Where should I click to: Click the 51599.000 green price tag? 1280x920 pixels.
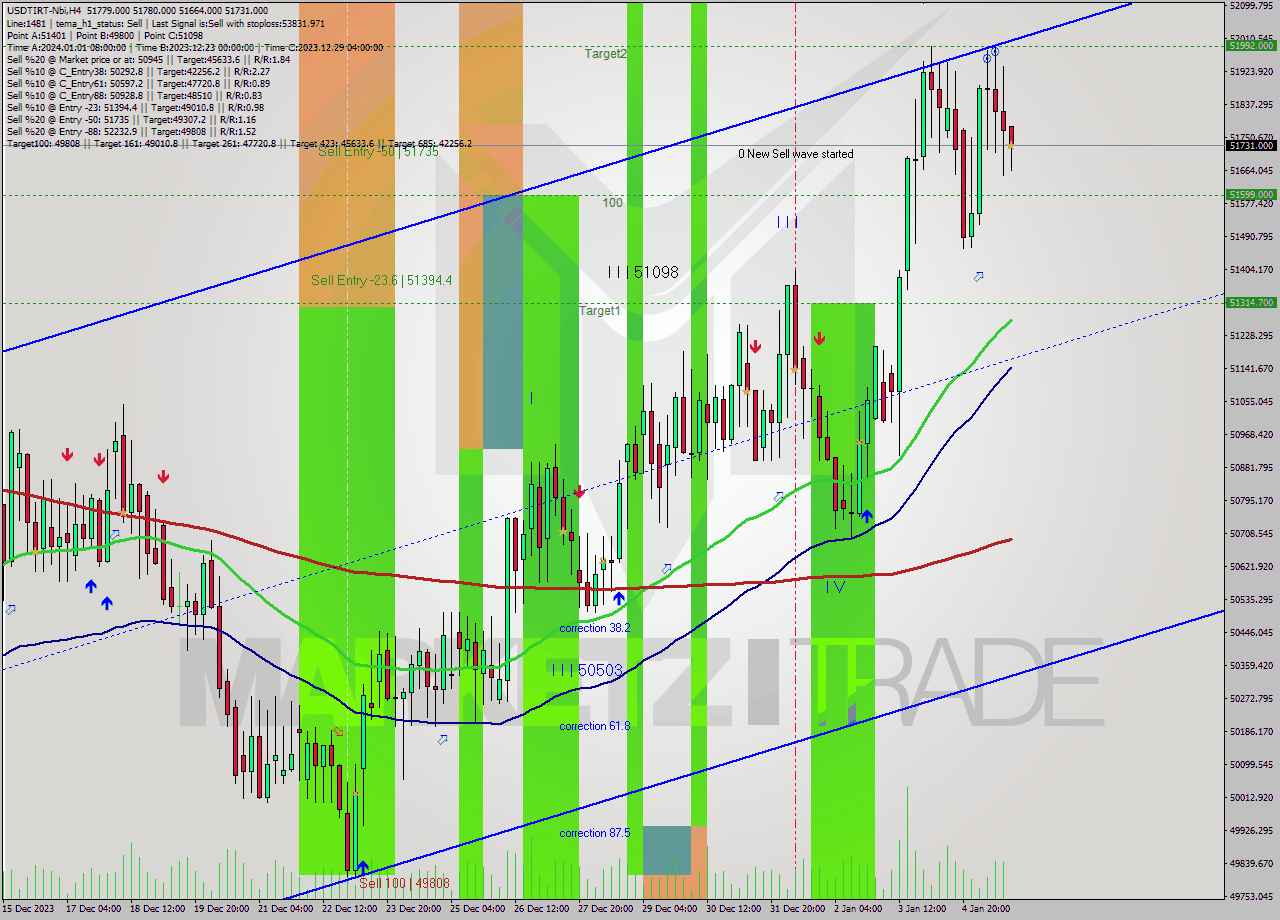[x=1251, y=195]
